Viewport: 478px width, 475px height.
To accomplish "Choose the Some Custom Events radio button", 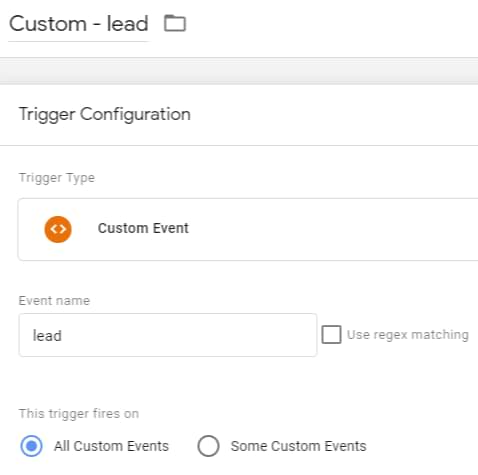I will [208, 446].
